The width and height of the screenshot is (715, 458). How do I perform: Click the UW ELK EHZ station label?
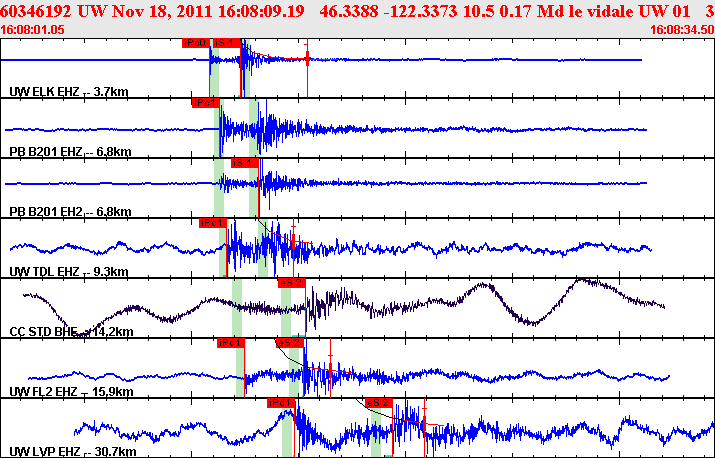tap(69, 92)
